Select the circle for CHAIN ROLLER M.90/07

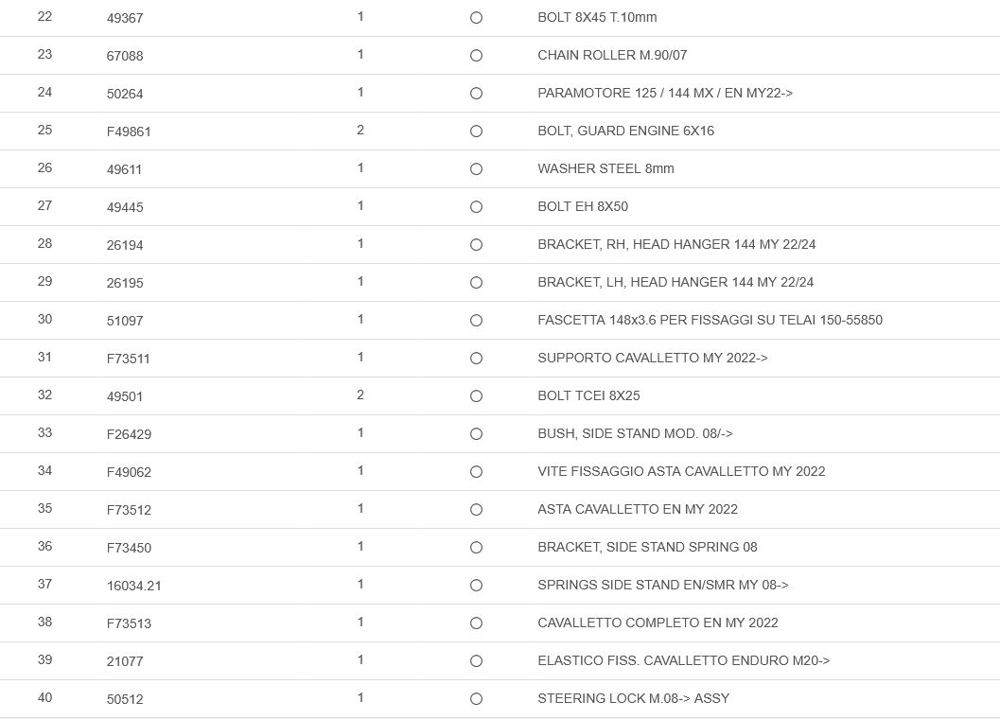click(x=476, y=56)
